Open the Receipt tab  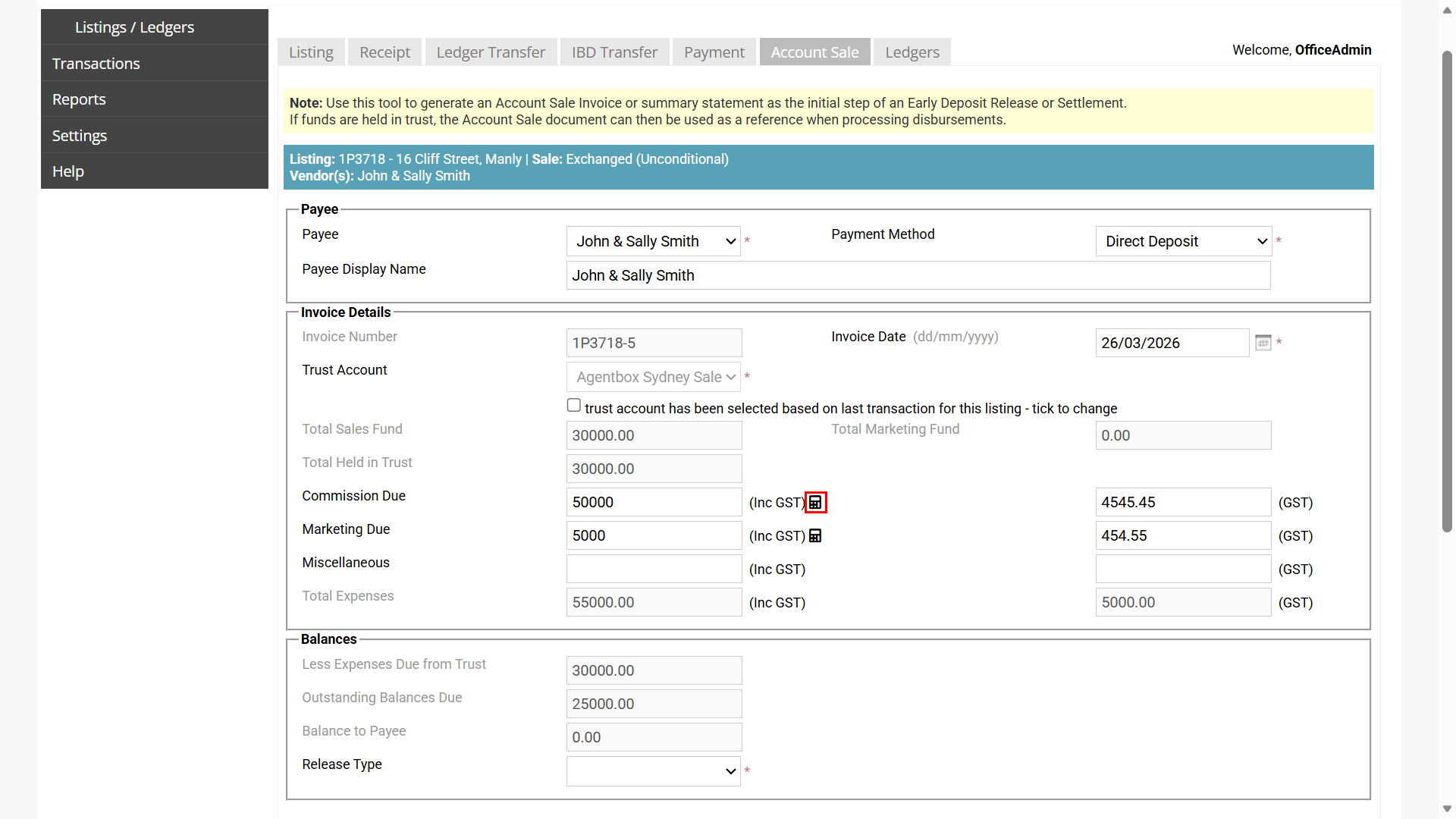[384, 52]
